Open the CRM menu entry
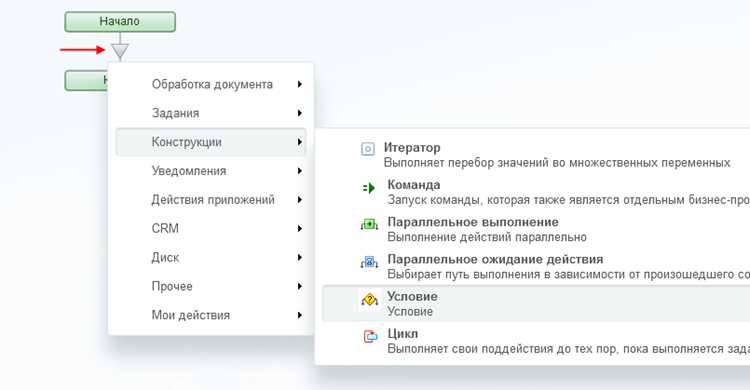This screenshot has width=750, height=390. pyautogui.click(x=211, y=228)
